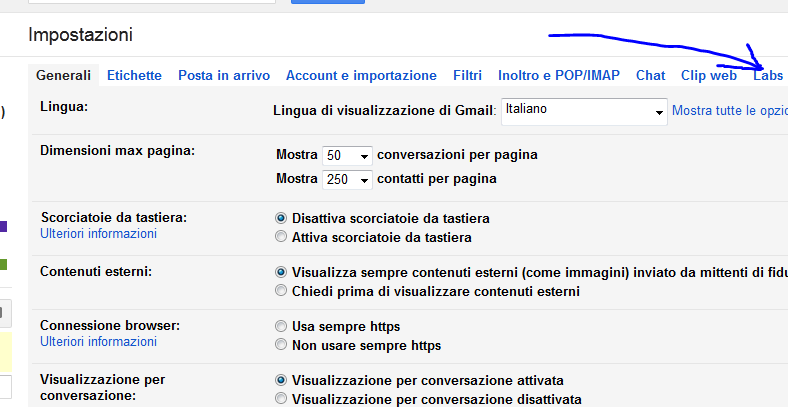This screenshot has height=407, width=788.
Task: Select the Inoltro e POP/IMAP tab
Action: click(x=558, y=75)
